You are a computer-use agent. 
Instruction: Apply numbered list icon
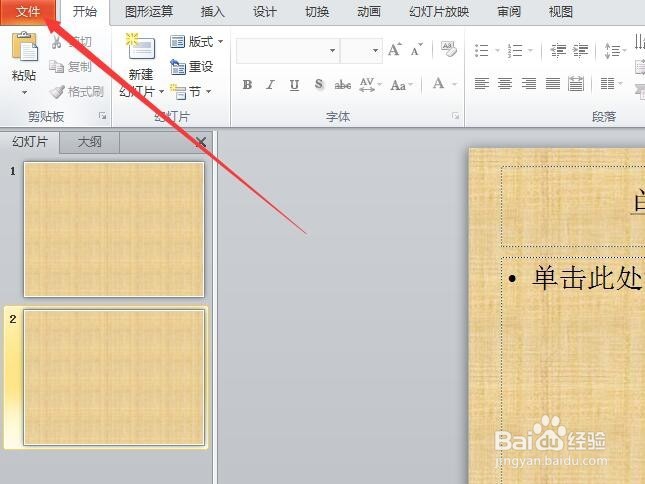515,51
